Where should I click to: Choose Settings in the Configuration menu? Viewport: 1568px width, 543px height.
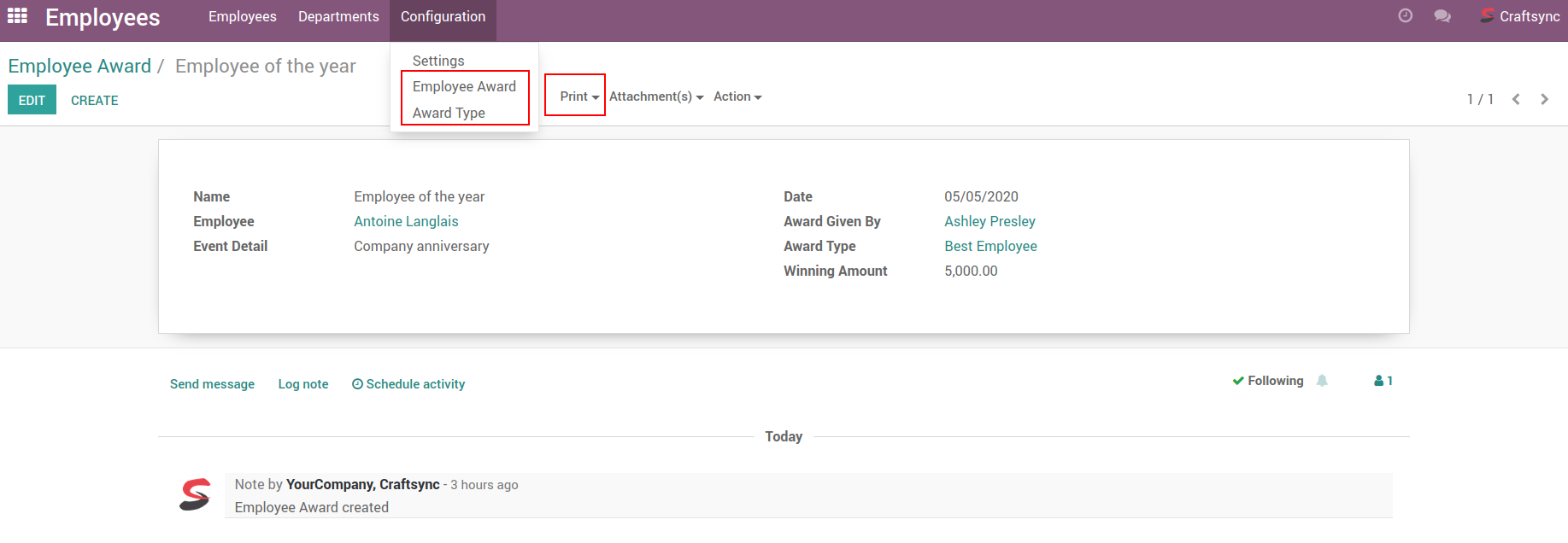pos(438,61)
